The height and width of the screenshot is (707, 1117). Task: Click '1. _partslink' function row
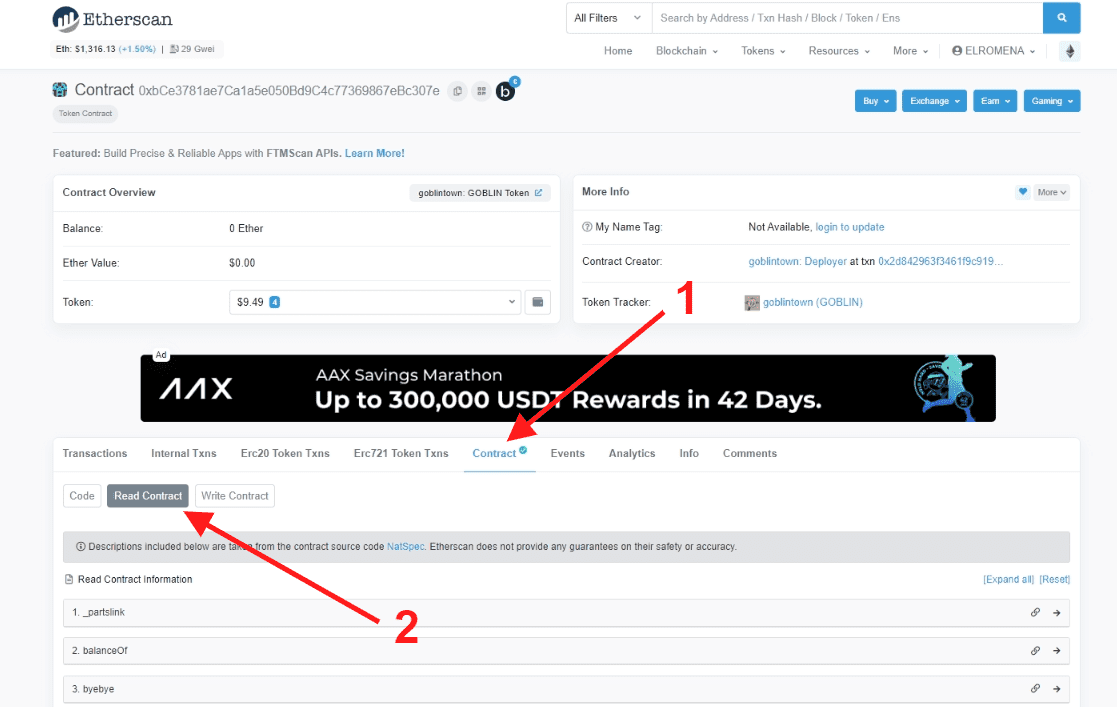tap(566, 613)
